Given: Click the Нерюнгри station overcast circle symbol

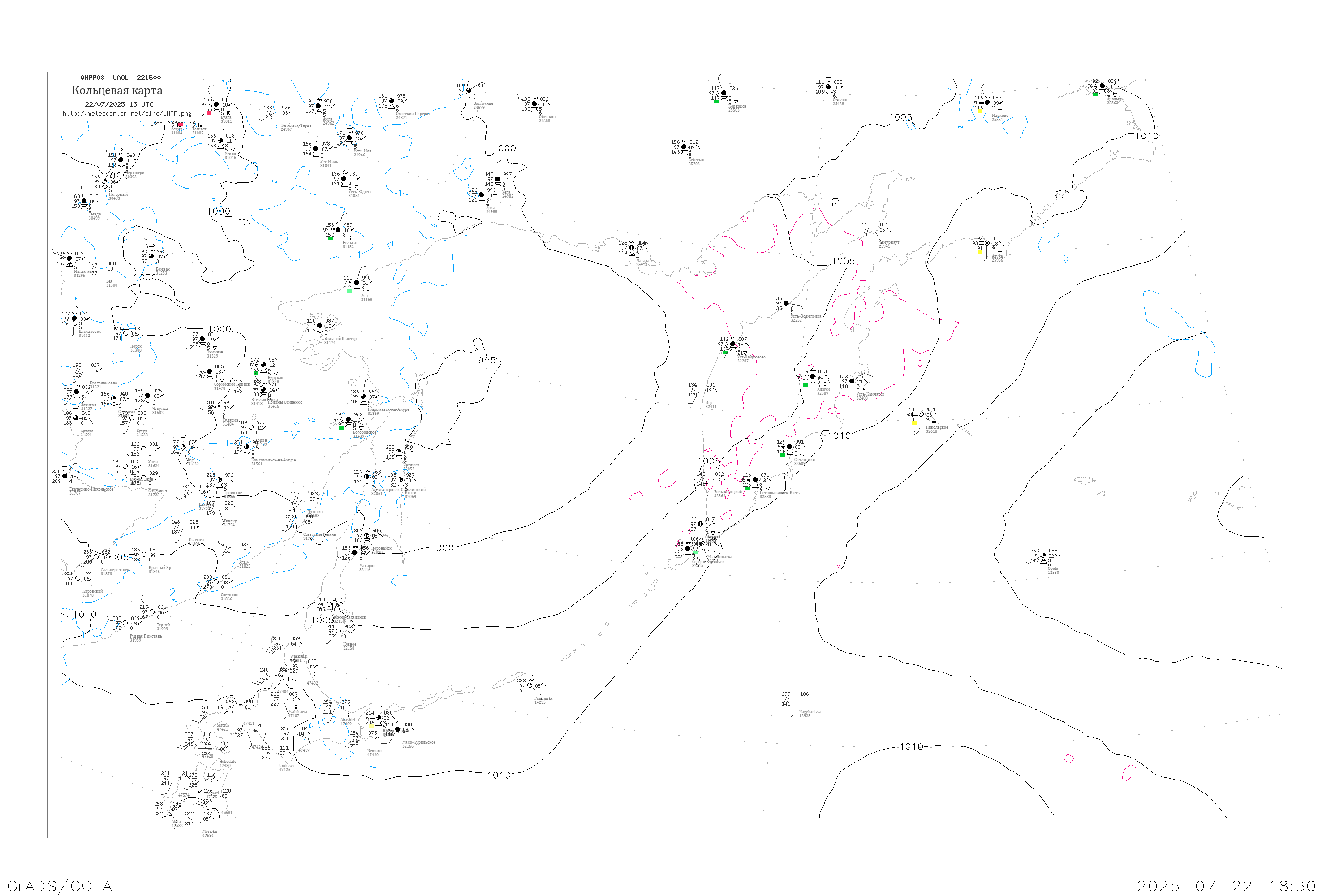Looking at the screenshot, I should point(121,160).
